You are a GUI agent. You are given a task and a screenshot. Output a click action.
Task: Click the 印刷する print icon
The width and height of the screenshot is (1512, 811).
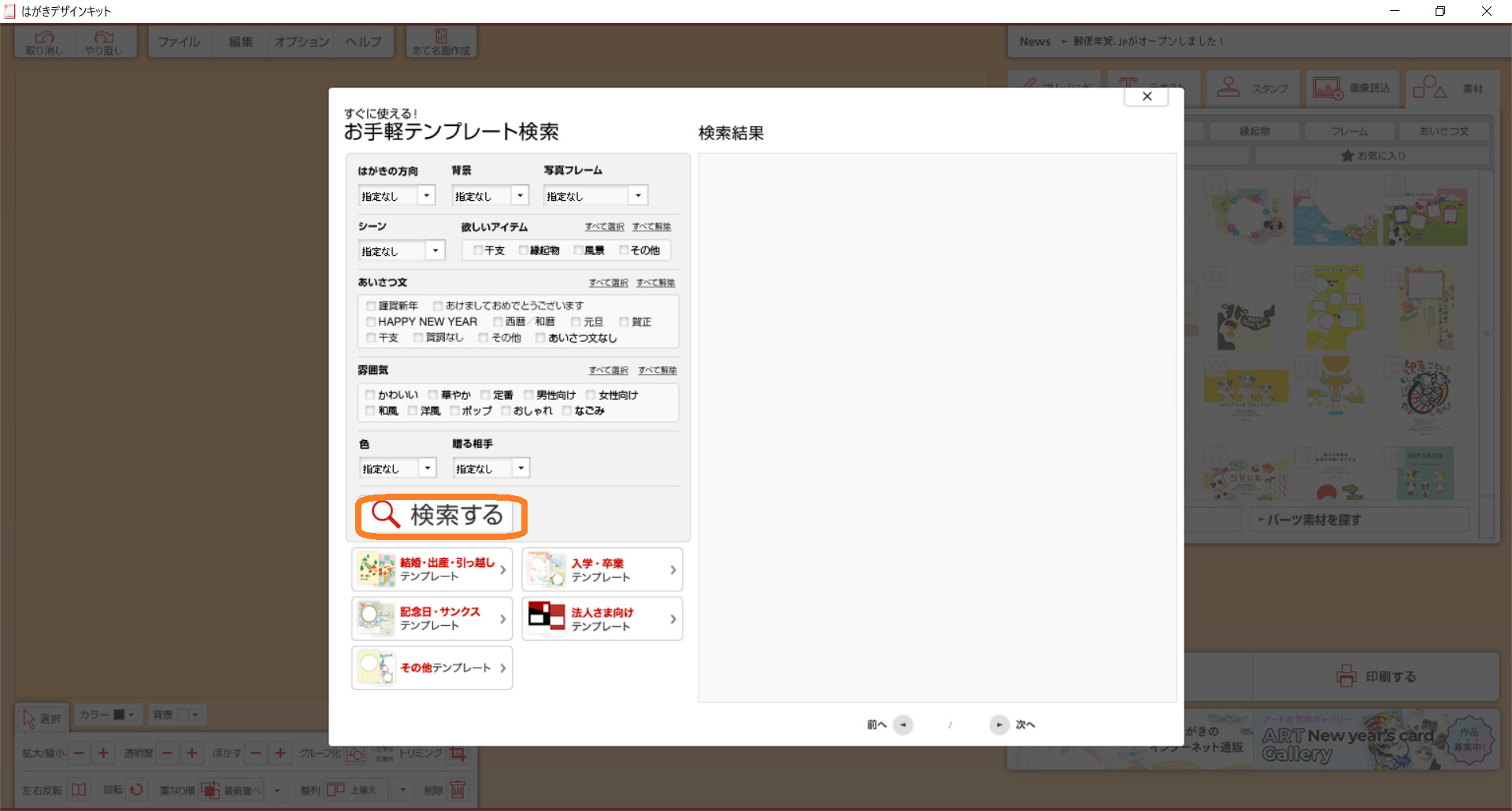point(1347,676)
